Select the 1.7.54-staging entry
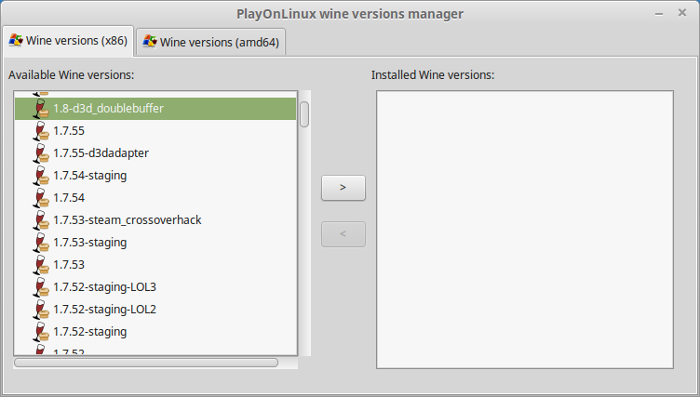Screen dimensions: 700x397 click(155, 176)
